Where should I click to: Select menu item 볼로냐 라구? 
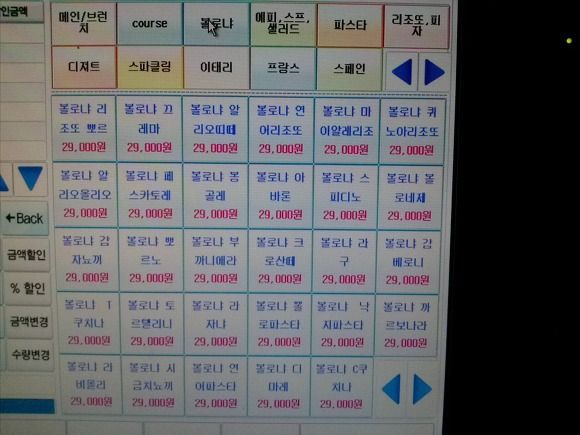pos(344,262)
